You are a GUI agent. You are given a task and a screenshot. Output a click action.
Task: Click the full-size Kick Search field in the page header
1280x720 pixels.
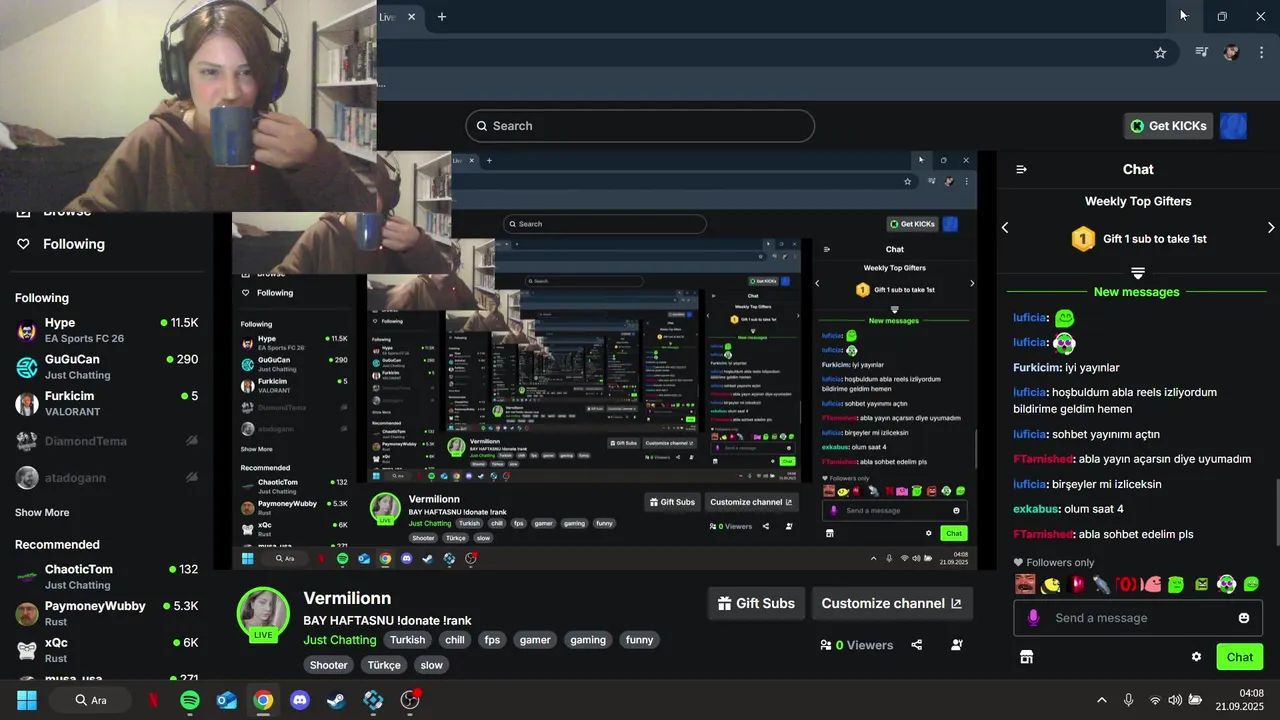coord(640,126)
